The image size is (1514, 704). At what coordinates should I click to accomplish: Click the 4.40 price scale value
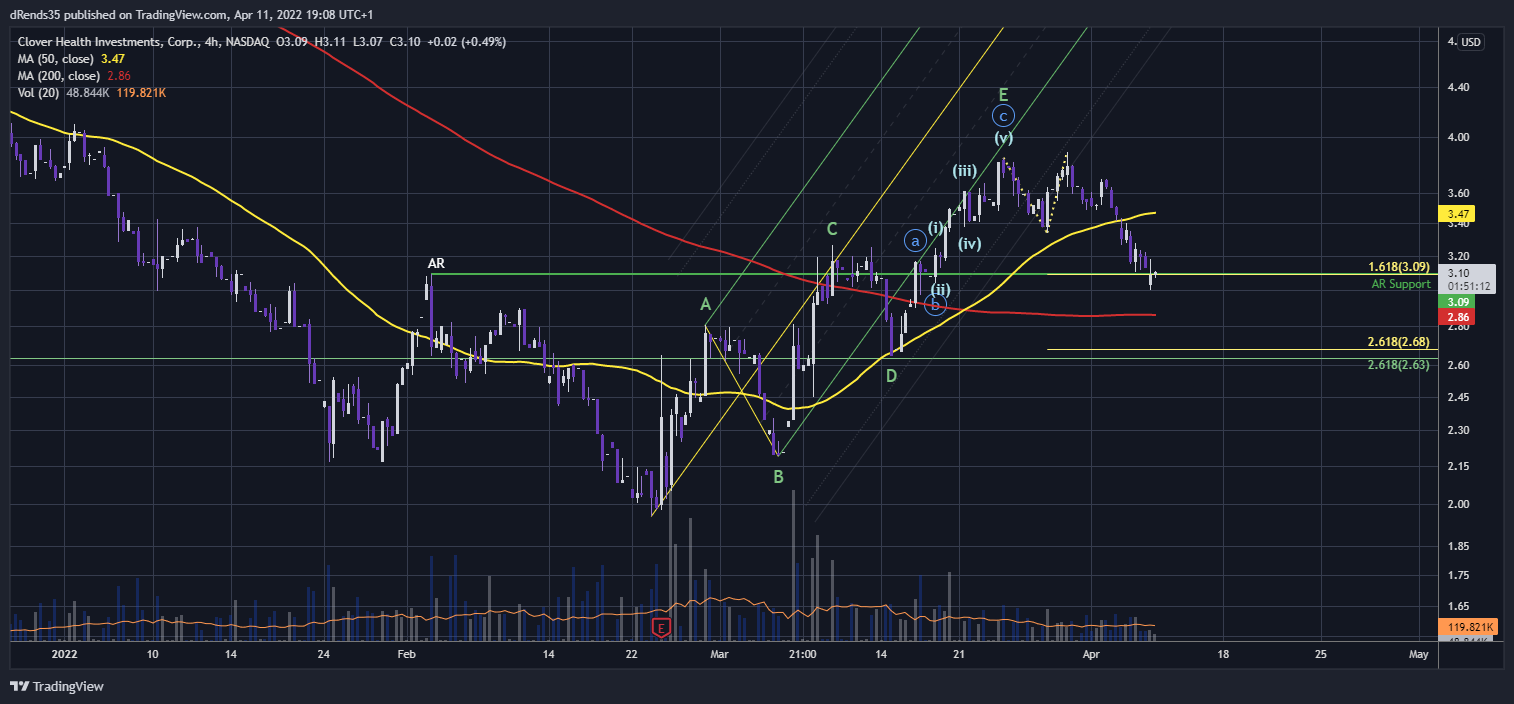[1458, 87]
